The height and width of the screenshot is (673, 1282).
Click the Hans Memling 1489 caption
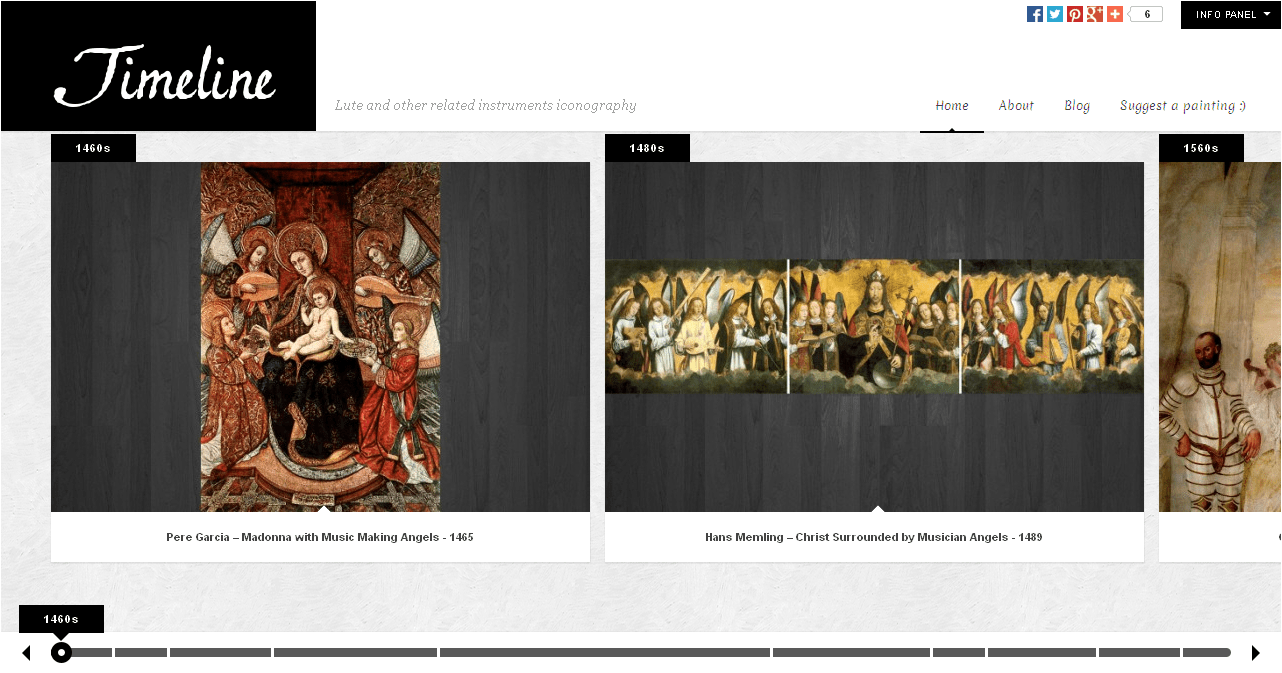pos(874,537)
